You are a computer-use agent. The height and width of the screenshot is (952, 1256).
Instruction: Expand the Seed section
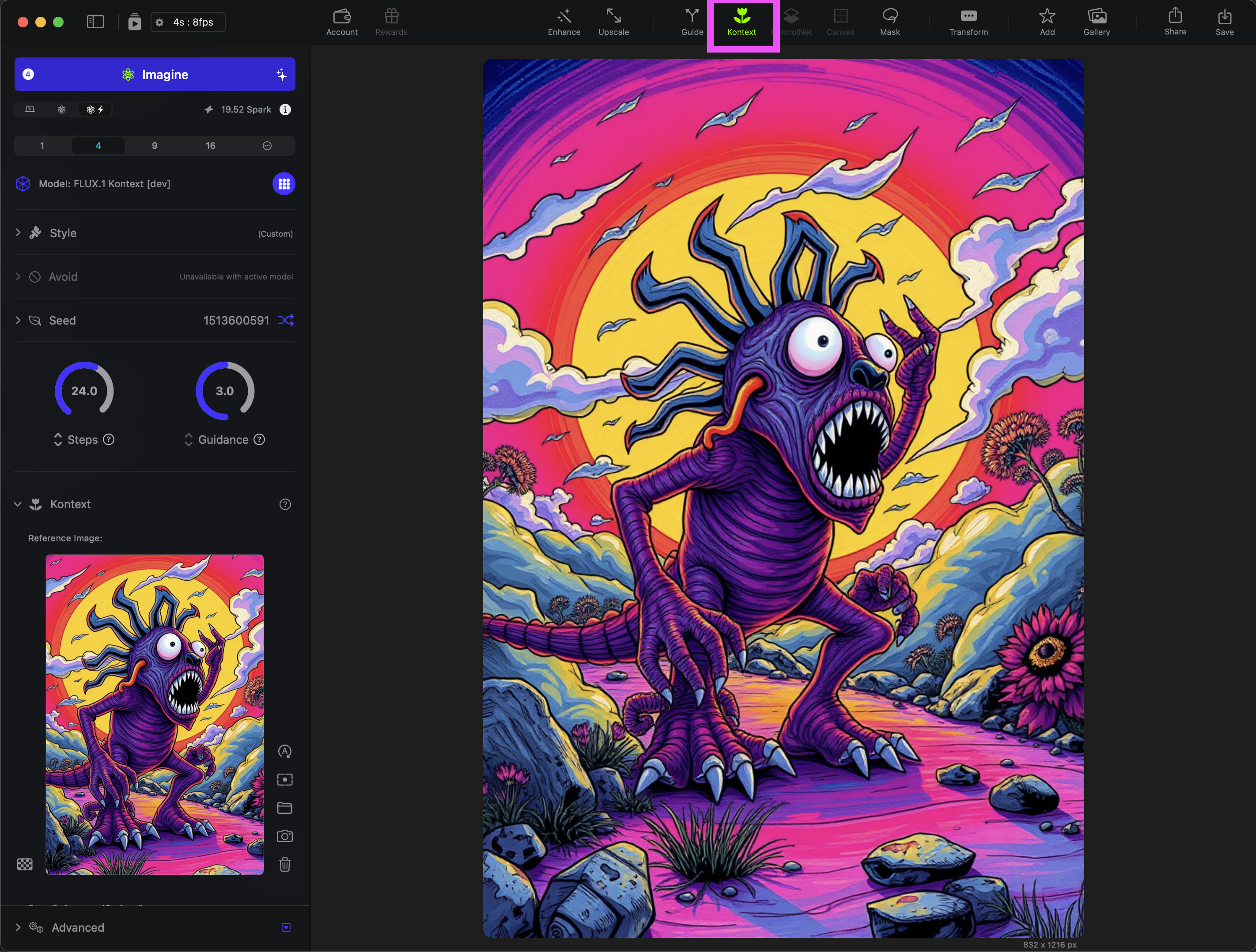18,320
